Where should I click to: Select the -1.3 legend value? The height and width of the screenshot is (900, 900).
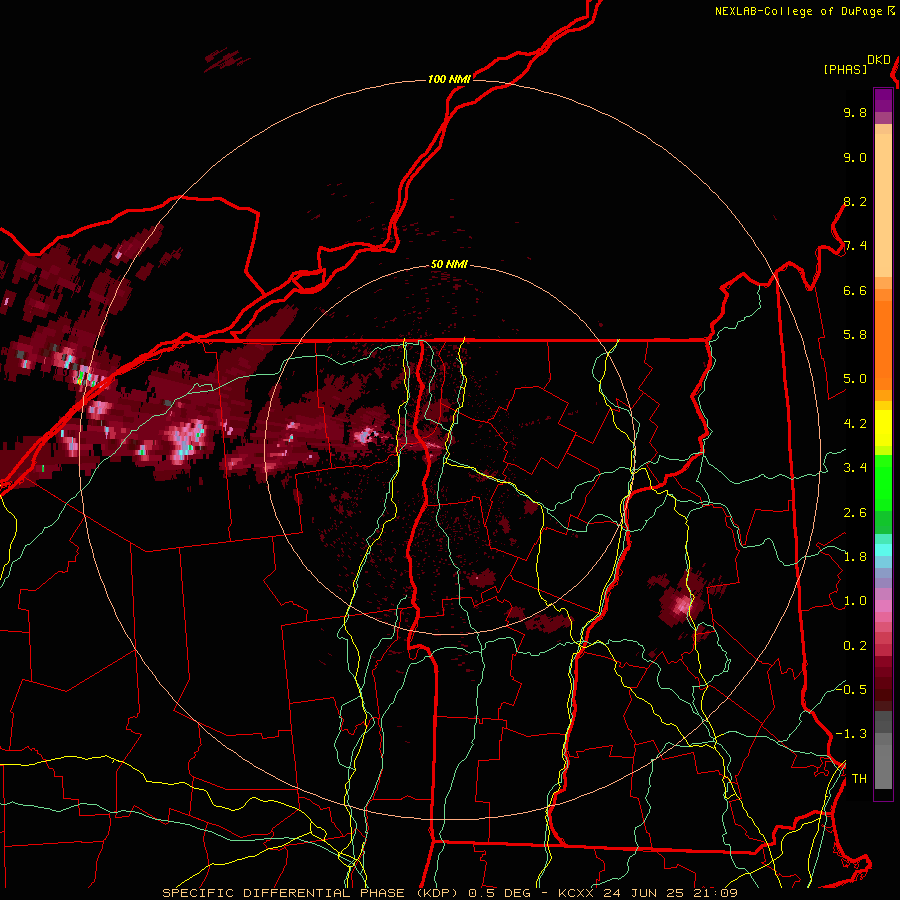coord(851,734)
